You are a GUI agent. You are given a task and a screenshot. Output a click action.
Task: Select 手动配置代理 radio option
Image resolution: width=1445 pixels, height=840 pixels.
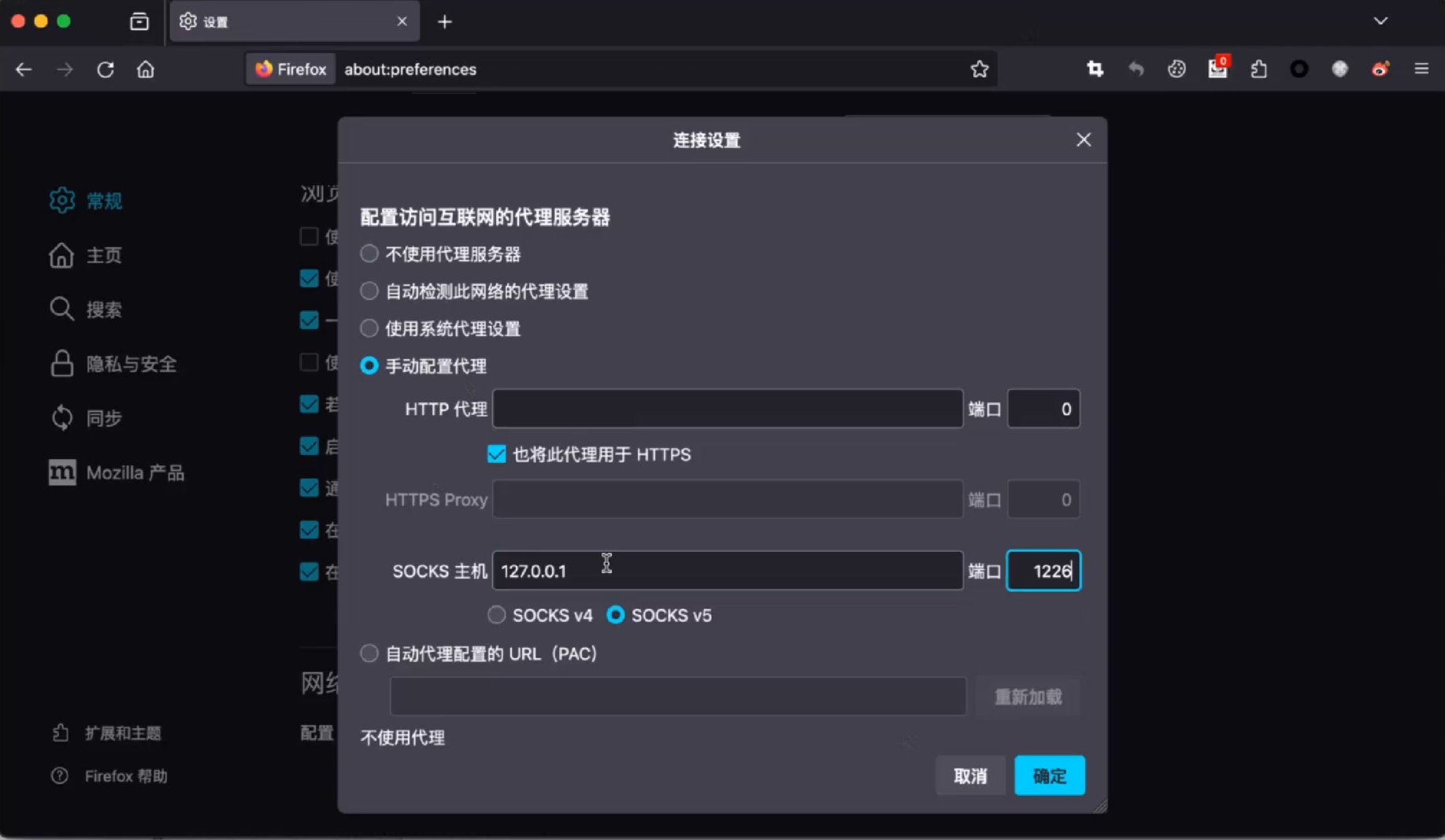[x=369, y=365]
